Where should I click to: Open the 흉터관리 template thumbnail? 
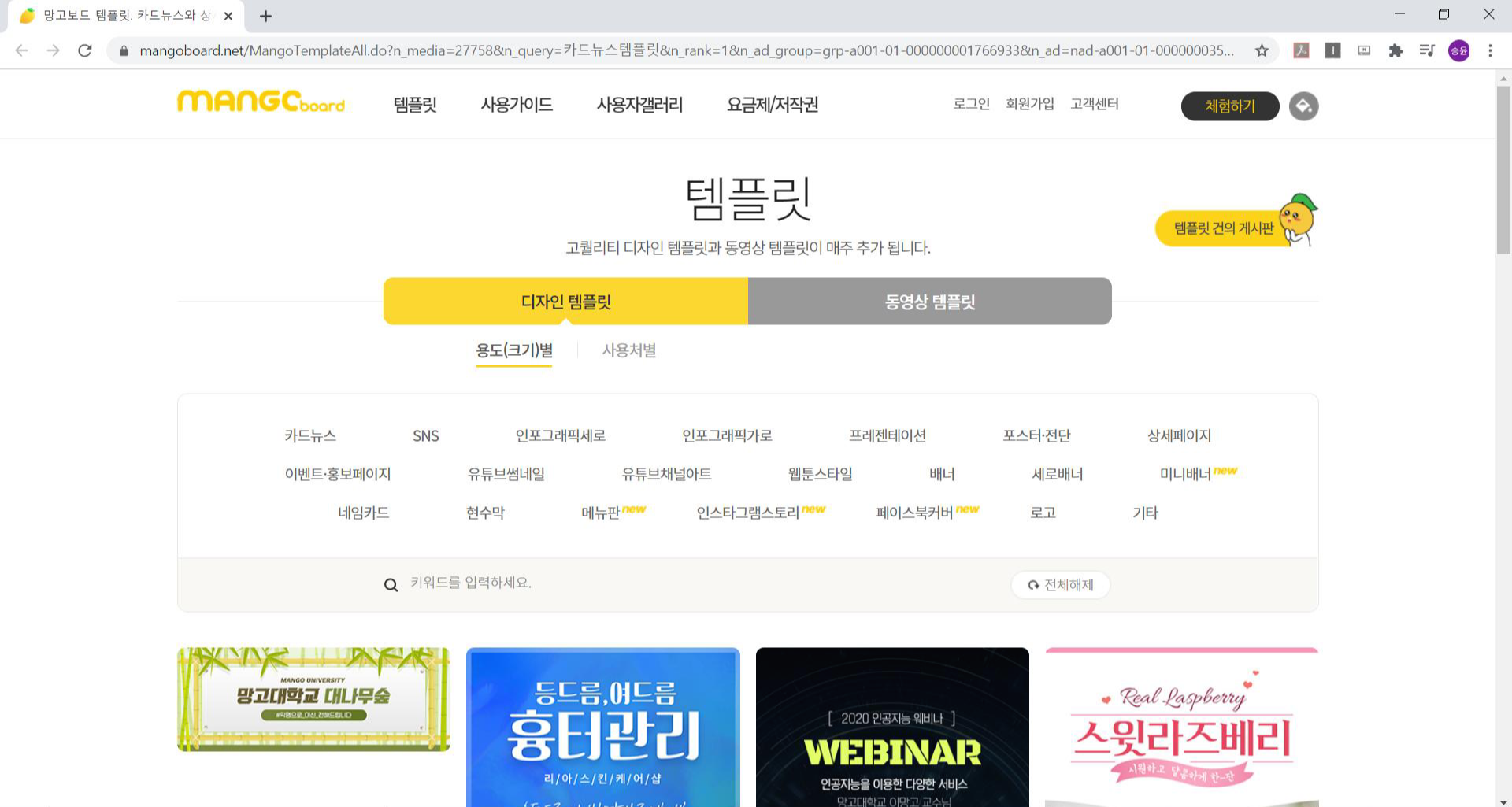click(x=603, y=727)
